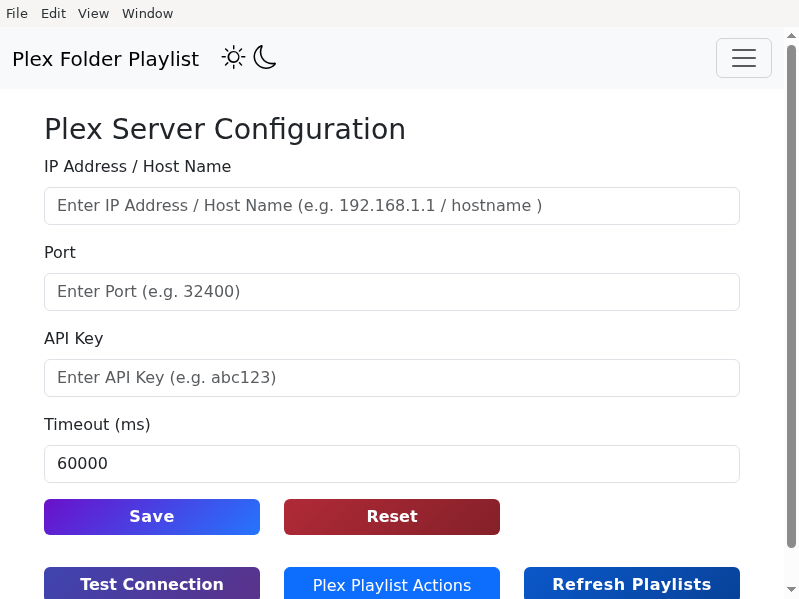Switch to light theme via sun icon
The width and height of the screenshot is (799, 599).
(233, 58)
